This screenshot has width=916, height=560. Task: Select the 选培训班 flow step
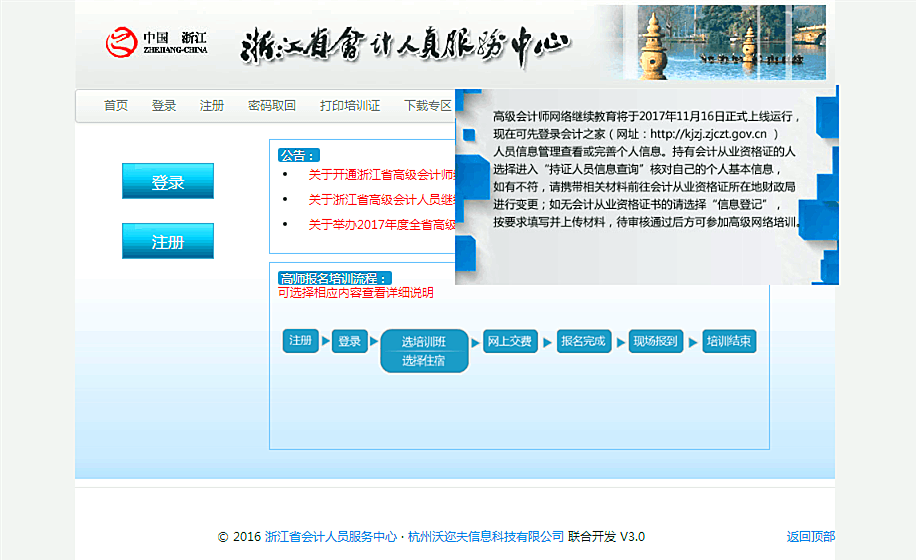(424, 342)
